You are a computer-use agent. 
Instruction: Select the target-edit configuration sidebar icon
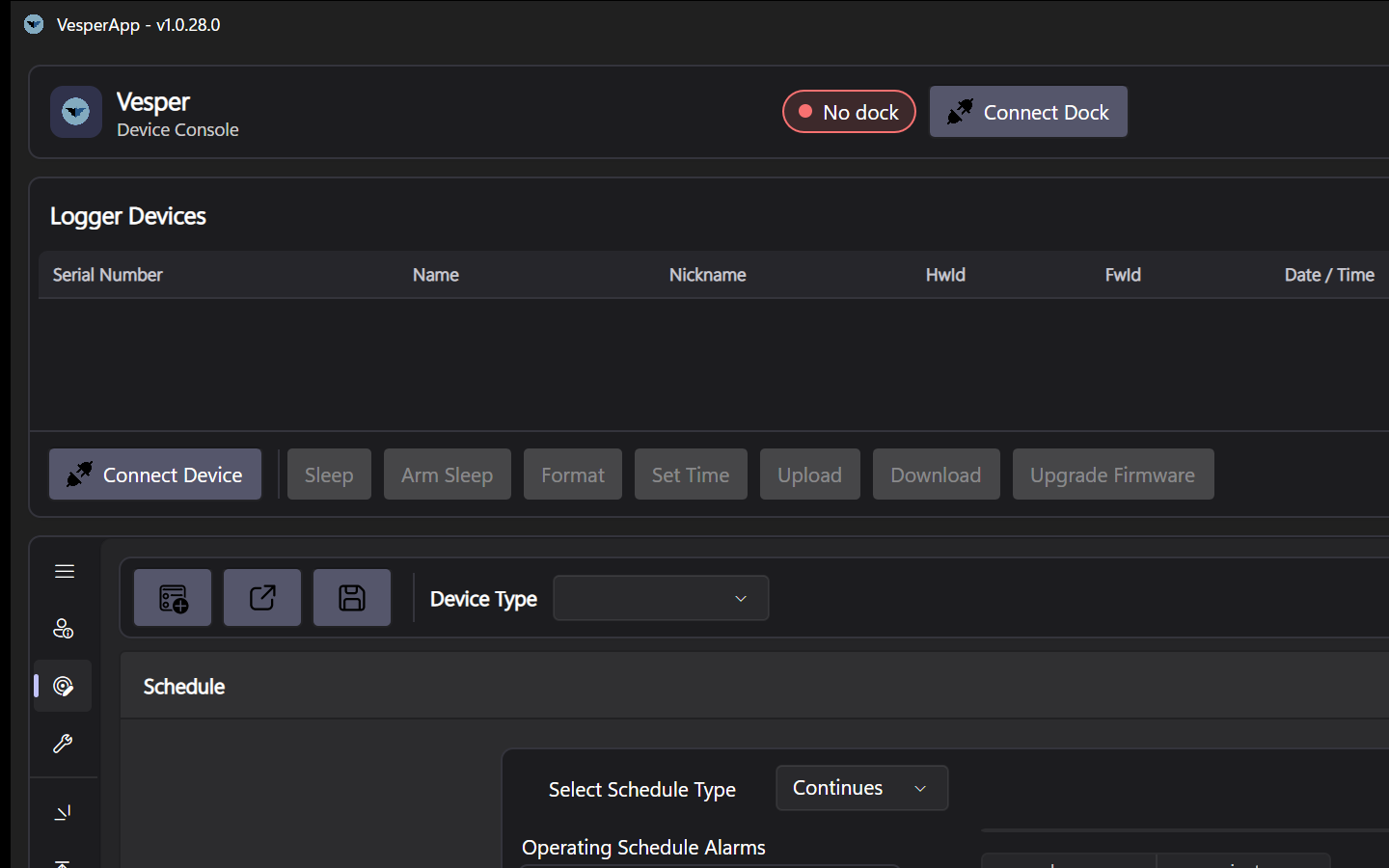pyautogui.click(x=64, y=686)
